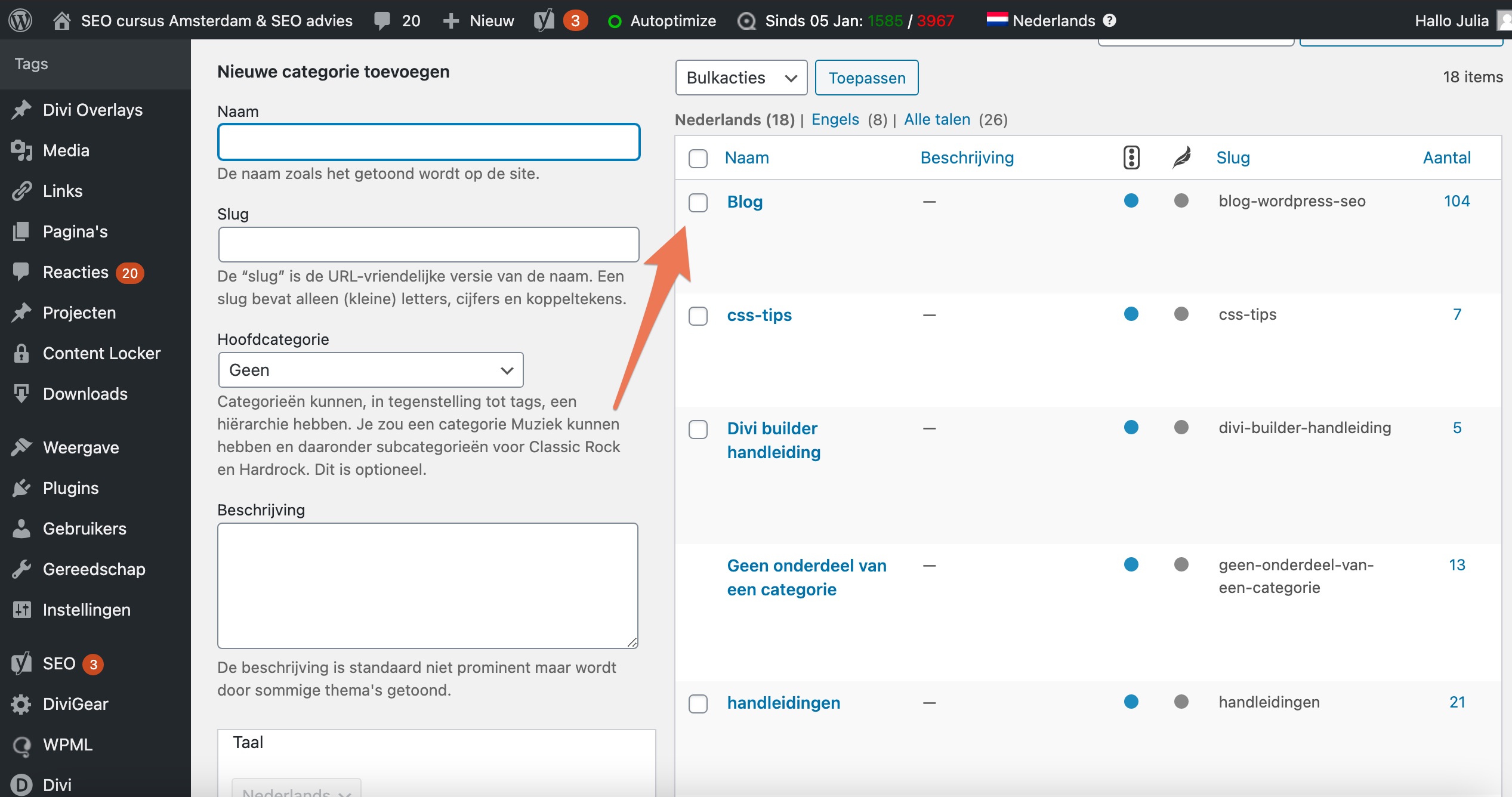The width and height of the screenshot is (1512, 797).
Task: Click the statistics icon before Sinds 05 Jan
Action: tap(746, 21)
